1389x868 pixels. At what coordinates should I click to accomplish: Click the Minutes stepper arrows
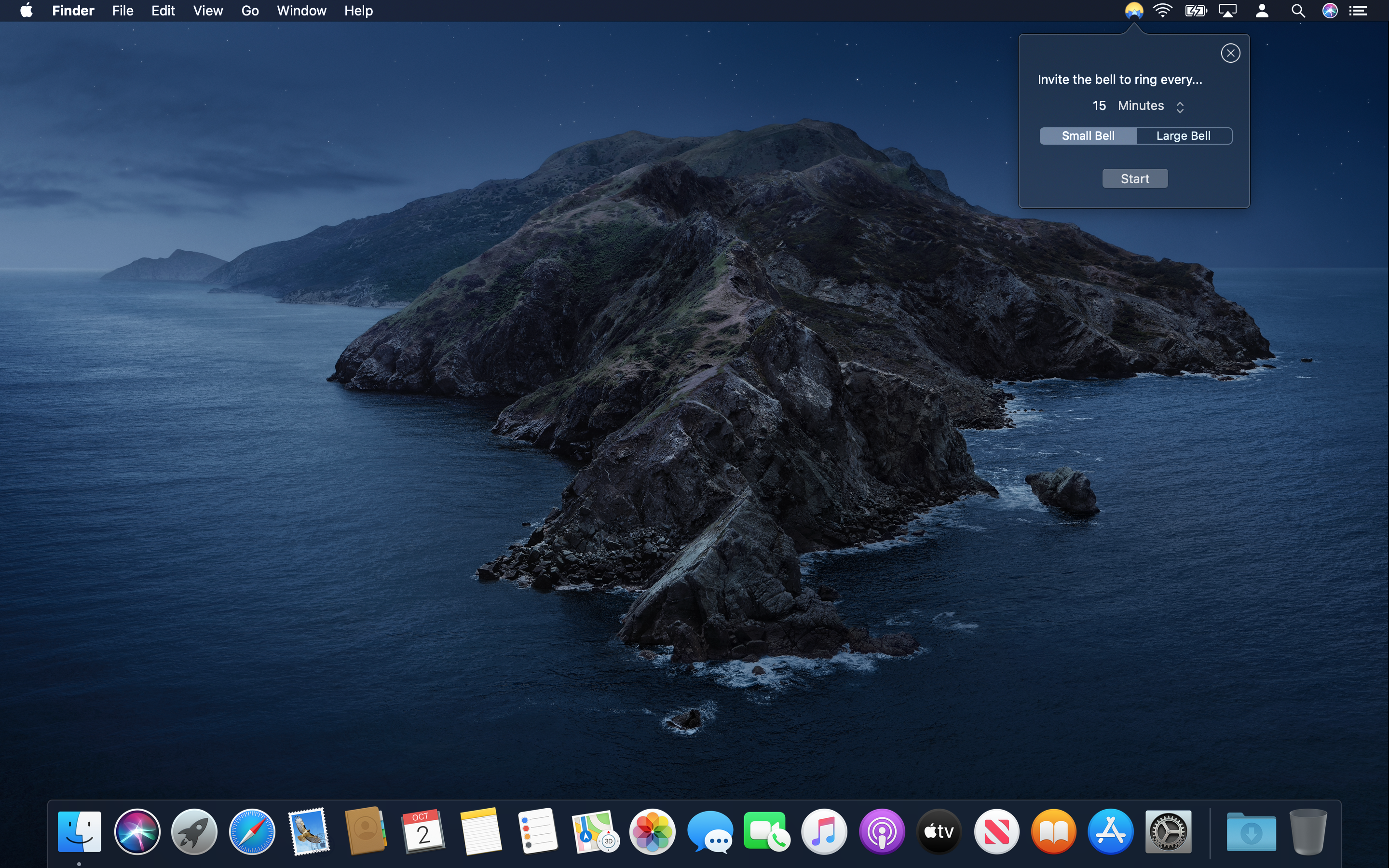(x=1181, y=106)
